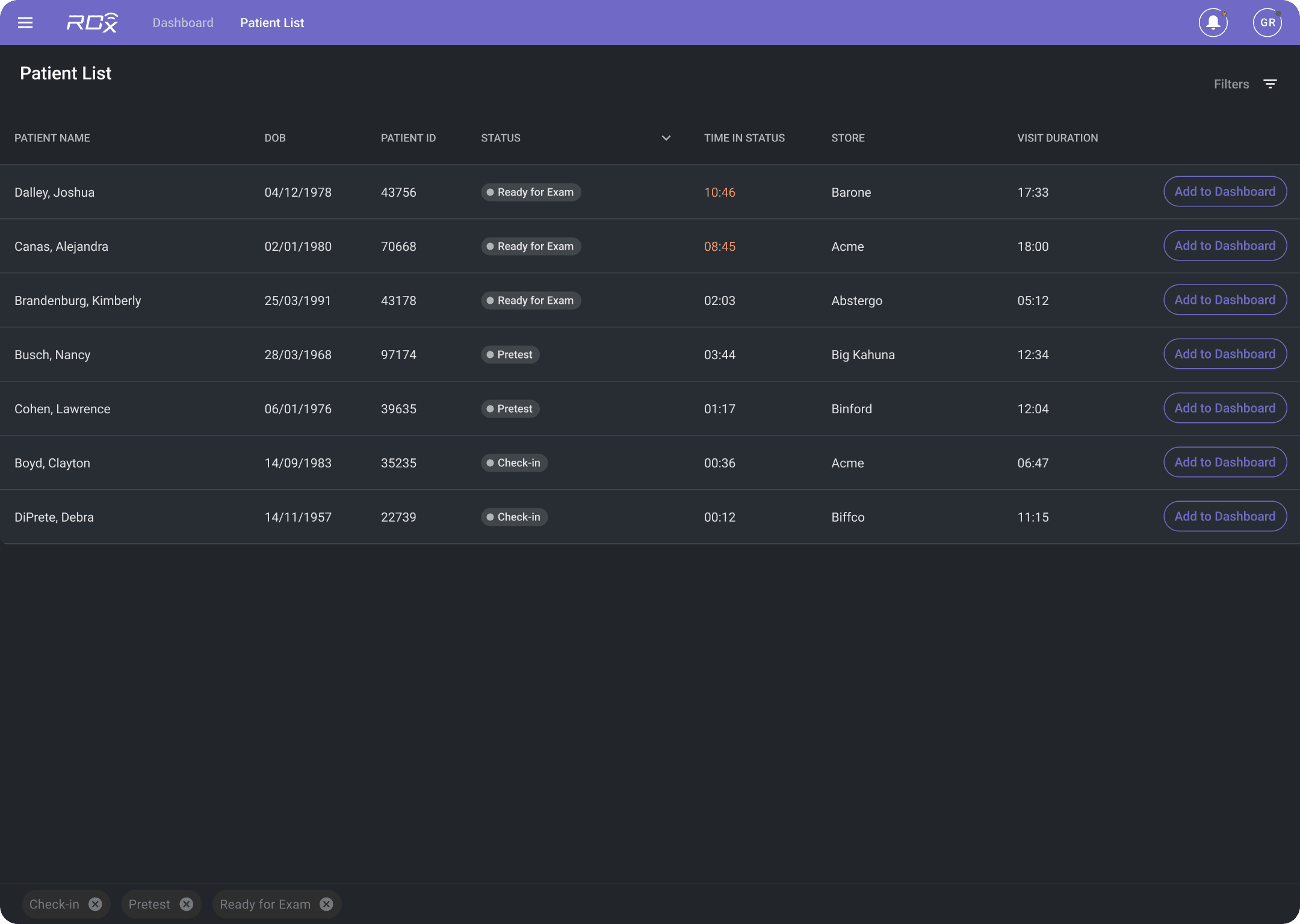Viewport: 1300px width, 924px height.
Task: Open patient row Cohen, Lawrence
Action: pos(63,409)
